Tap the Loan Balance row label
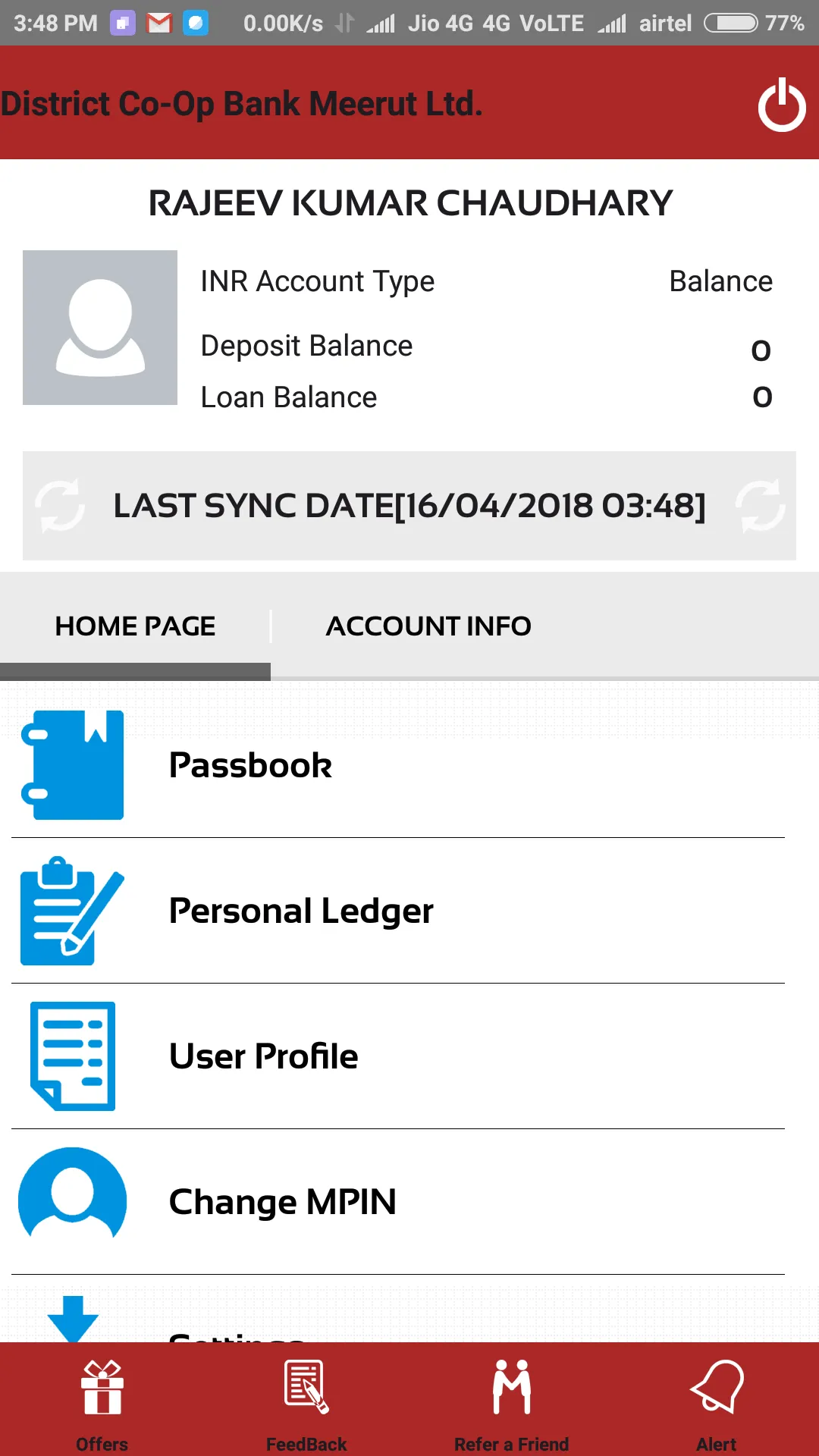 pyautogui.click(x=289, y=397)
